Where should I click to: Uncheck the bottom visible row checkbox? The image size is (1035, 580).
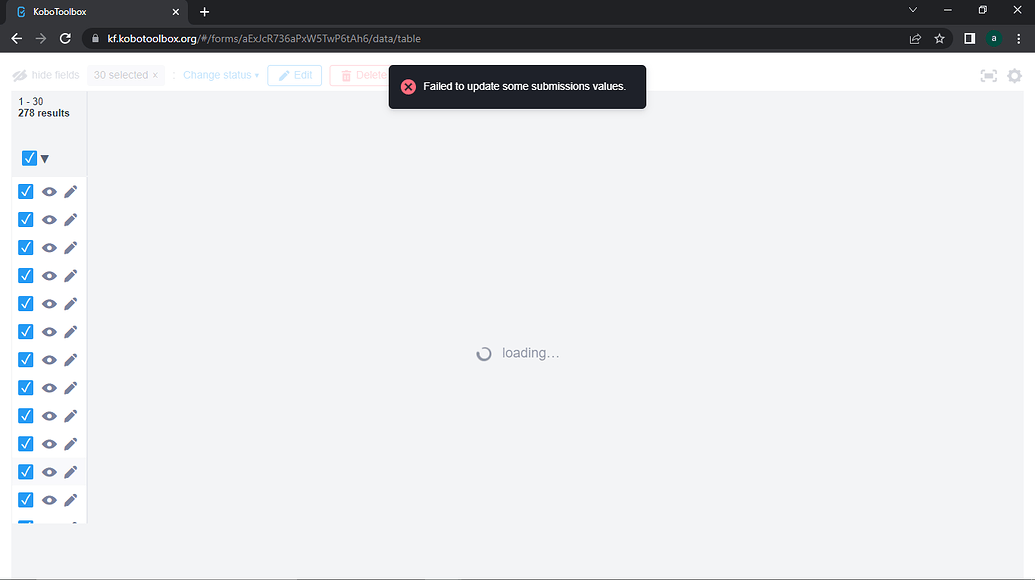click(25, 519)
